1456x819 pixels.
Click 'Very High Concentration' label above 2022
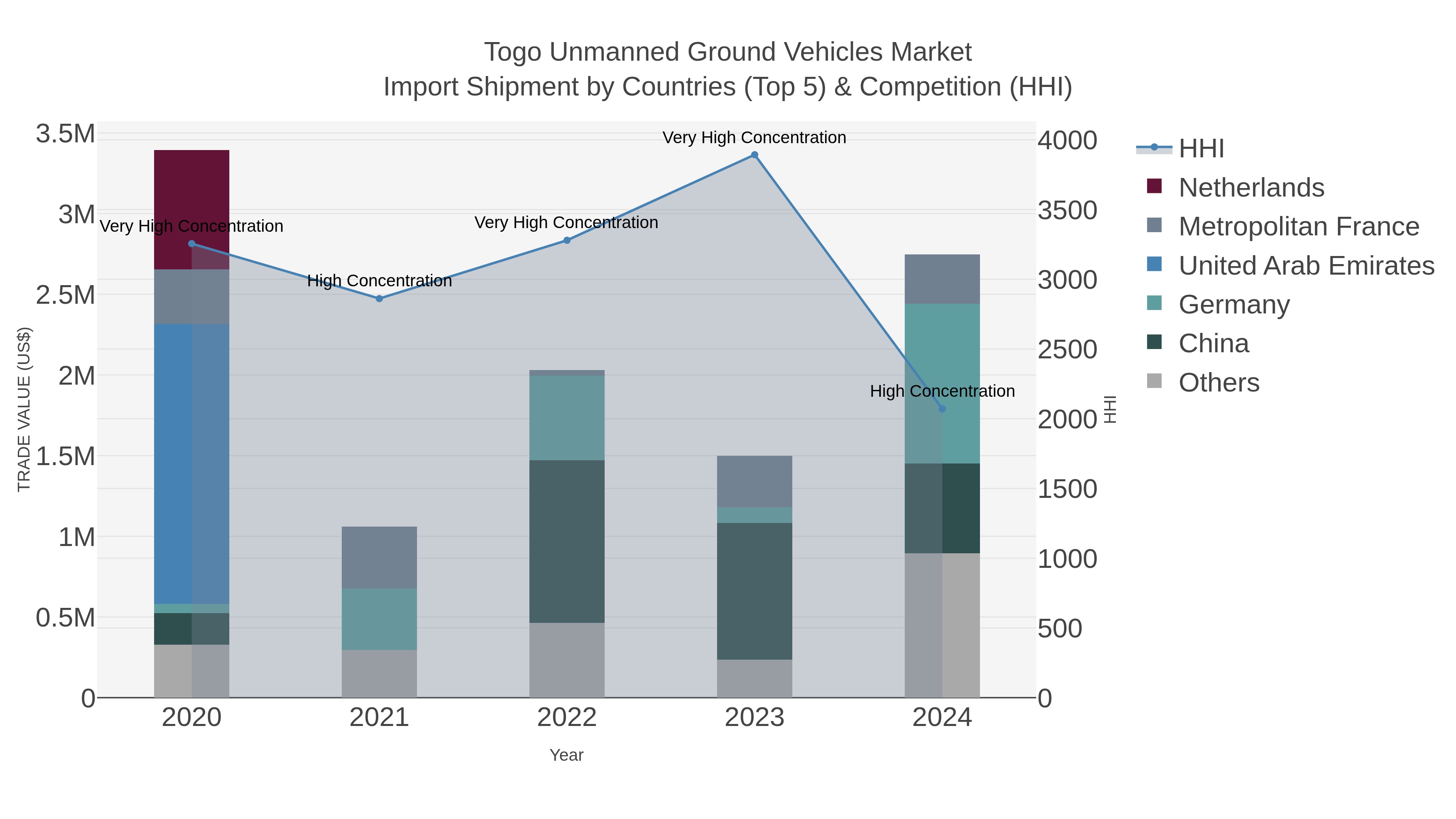566,223
